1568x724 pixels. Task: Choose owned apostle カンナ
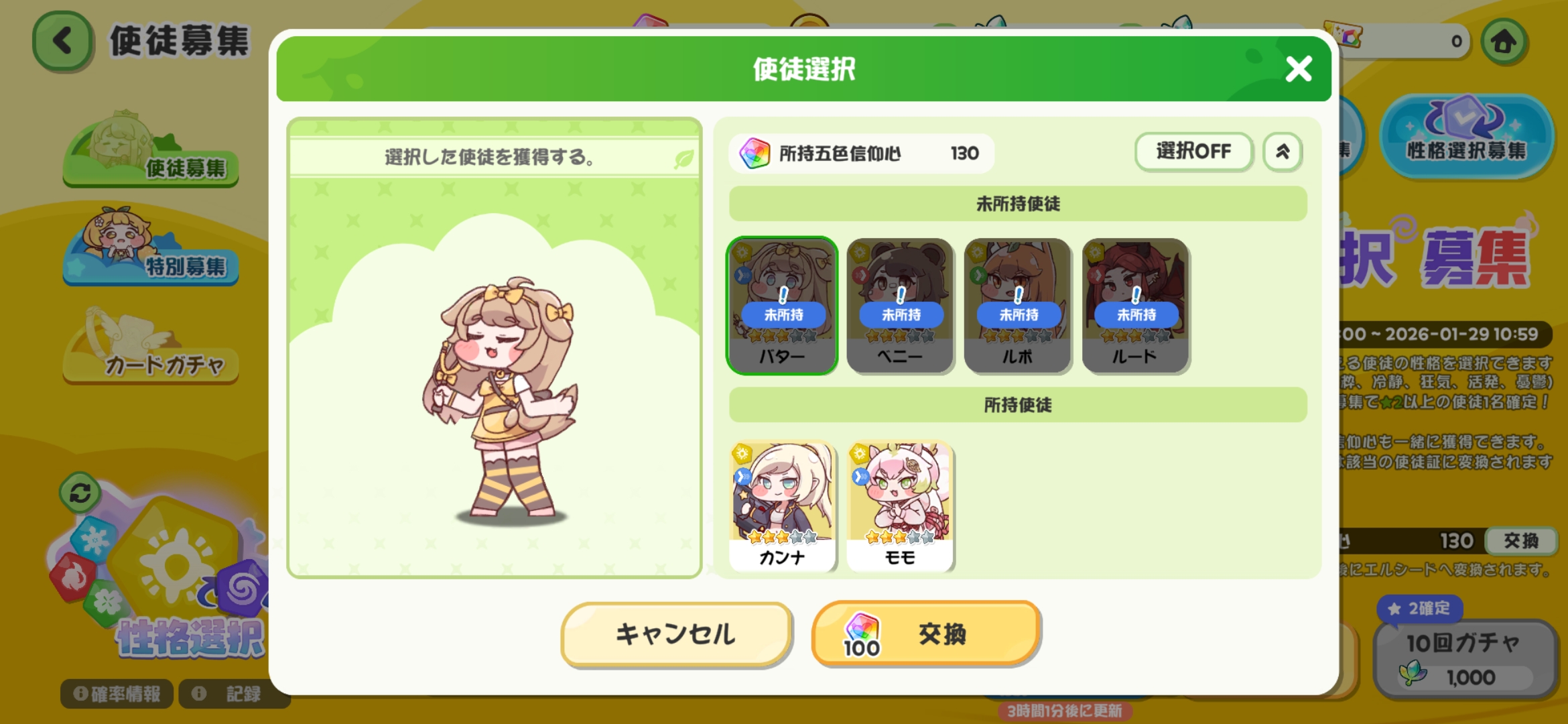coord(782,506)
